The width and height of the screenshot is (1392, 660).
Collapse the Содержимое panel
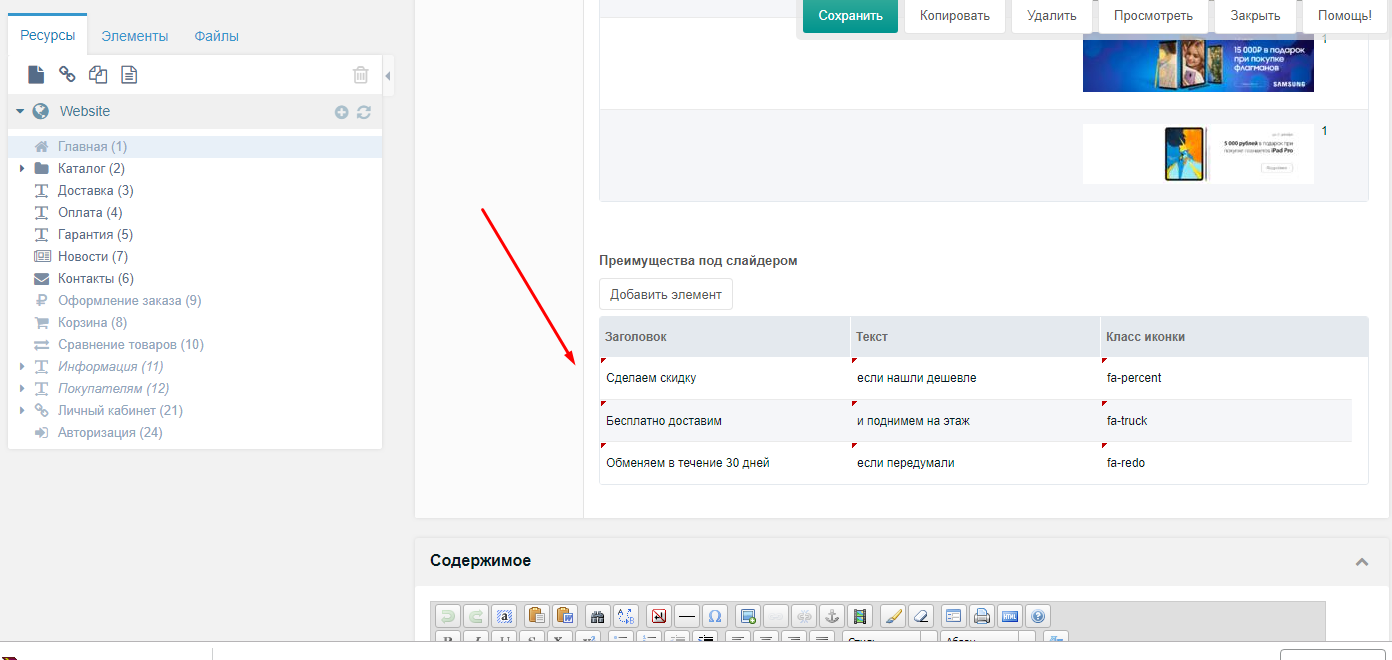pyautogui.click(x=1361, y=562)
